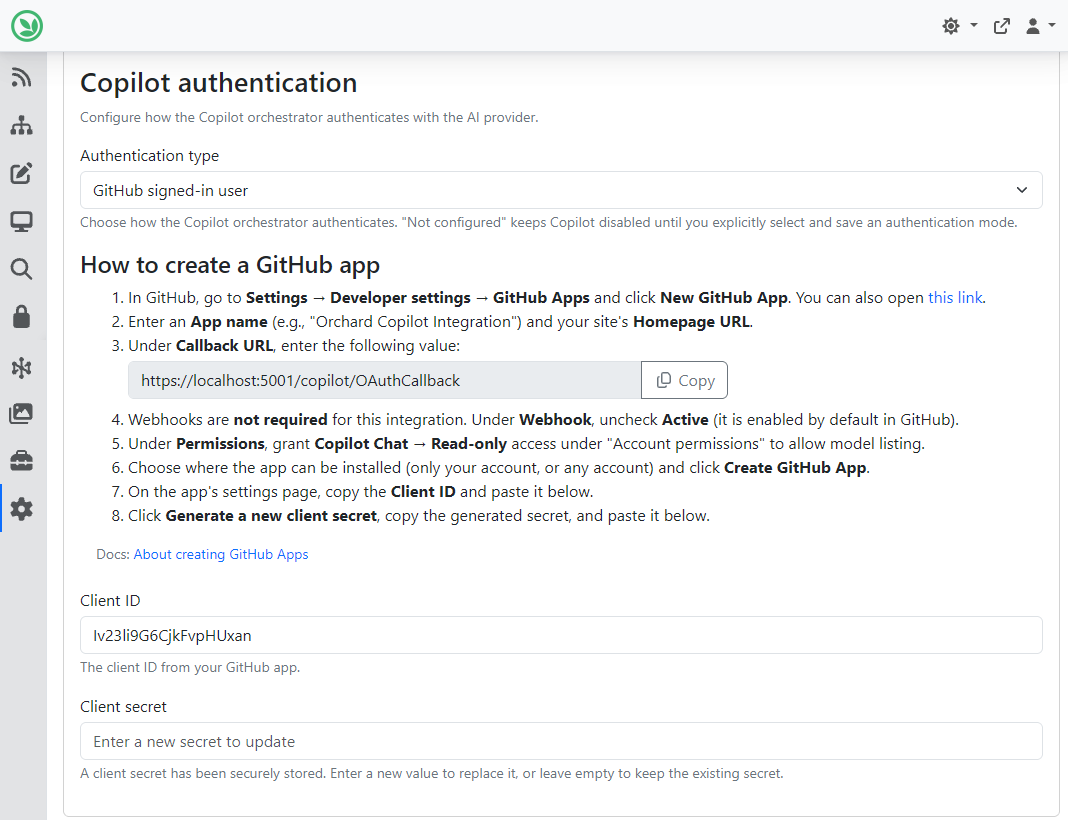Image resolution: width=1068 pixels, height=820 pixels.
Task: Click the Client ID input field
Action: [x=561, y=635]
